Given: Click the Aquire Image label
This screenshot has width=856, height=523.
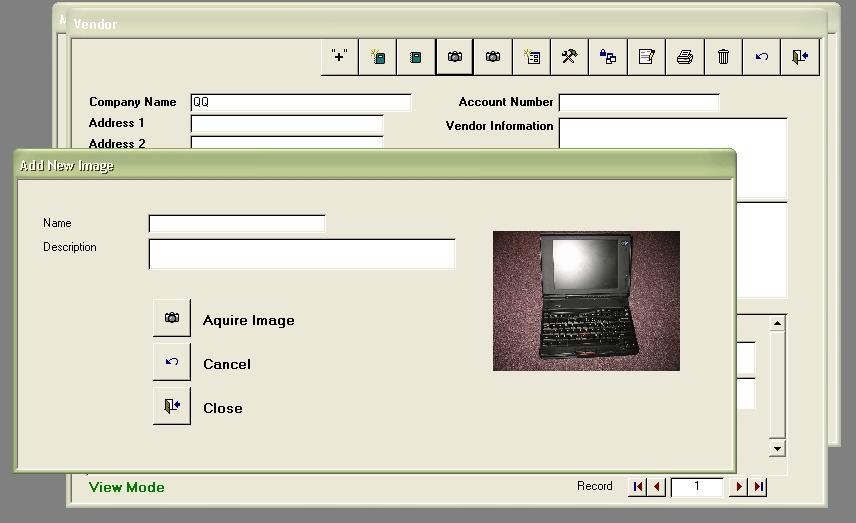Looking at the screenshot, I should click(x=248, y=320).
